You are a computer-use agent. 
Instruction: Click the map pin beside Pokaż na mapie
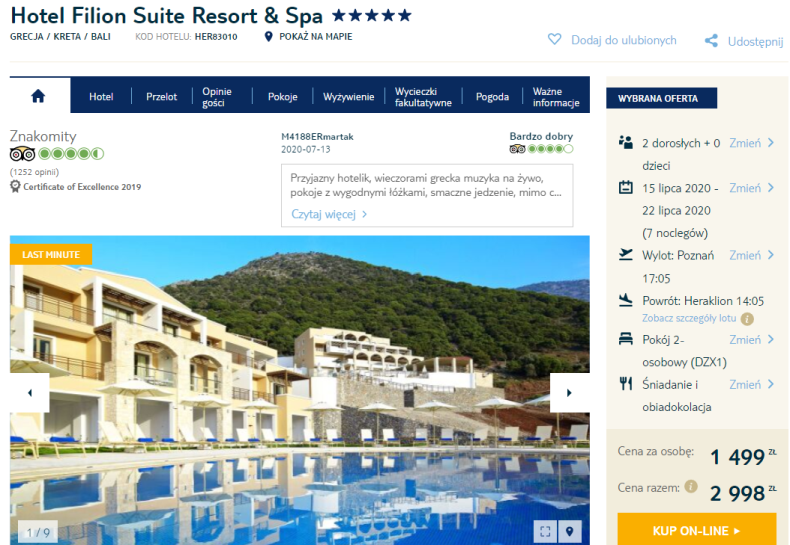(269, 36)
